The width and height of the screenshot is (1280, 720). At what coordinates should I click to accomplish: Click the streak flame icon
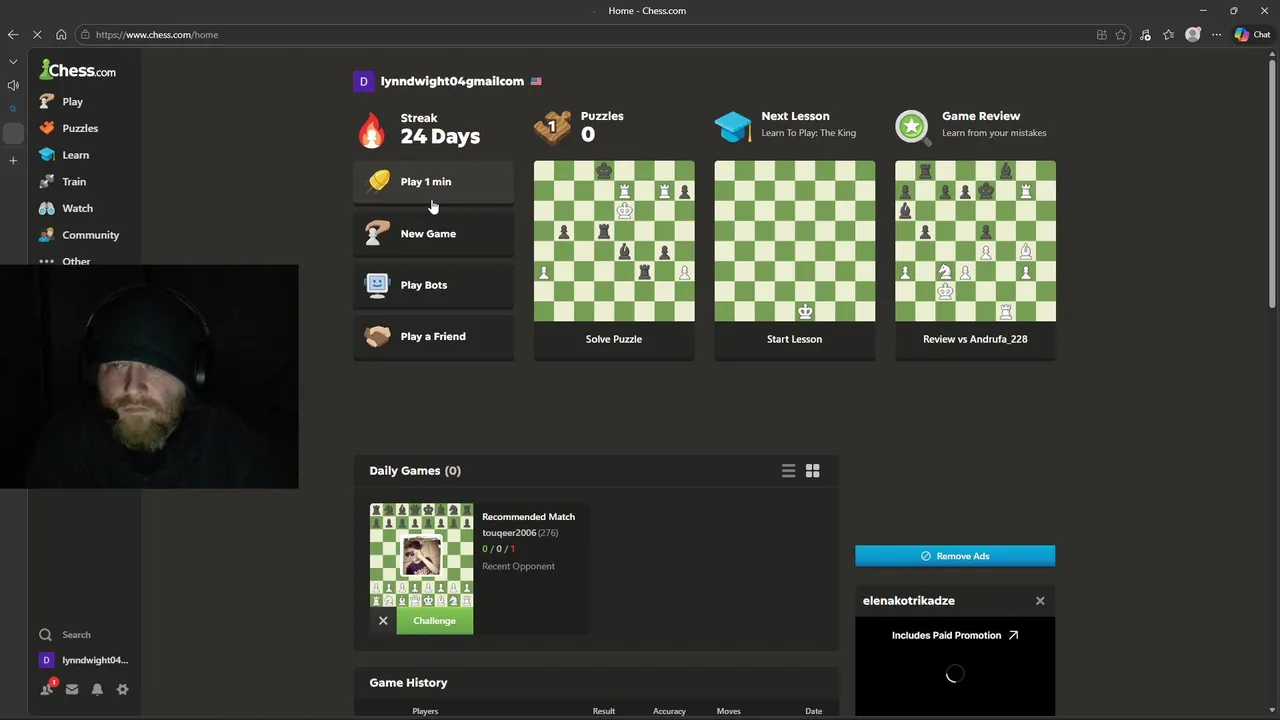[x=371, y=129]
